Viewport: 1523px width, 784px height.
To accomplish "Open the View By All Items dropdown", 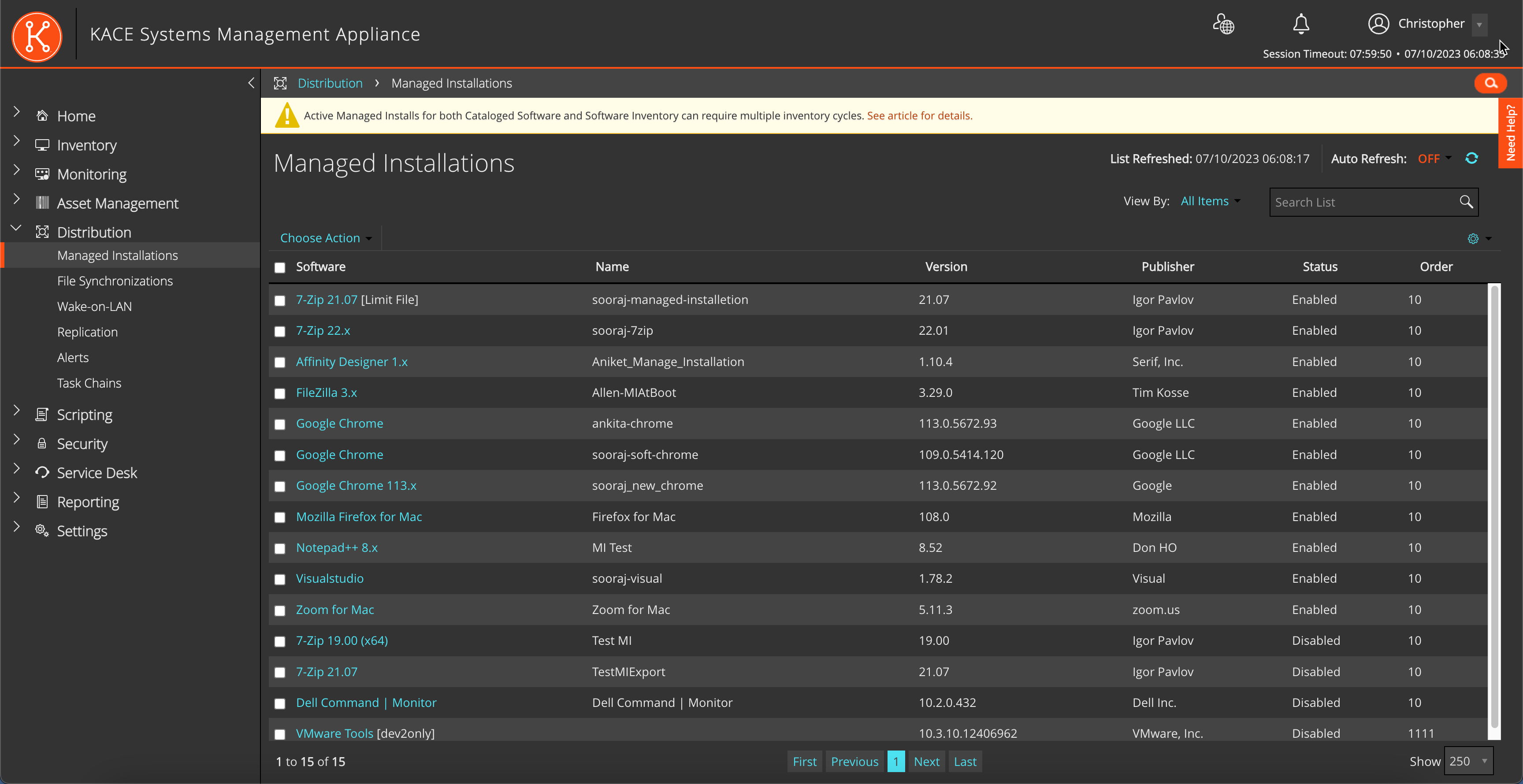I will 1210,201.
